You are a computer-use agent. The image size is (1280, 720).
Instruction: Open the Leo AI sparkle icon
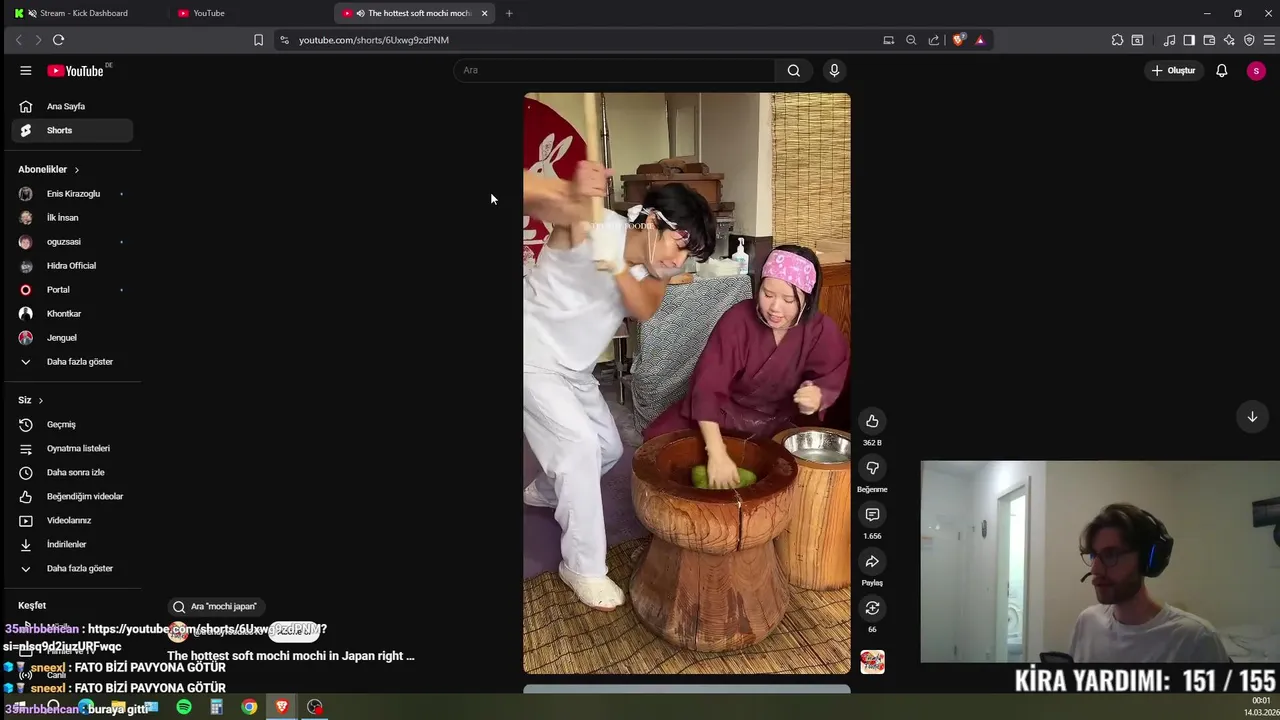tap(1229, 40)
